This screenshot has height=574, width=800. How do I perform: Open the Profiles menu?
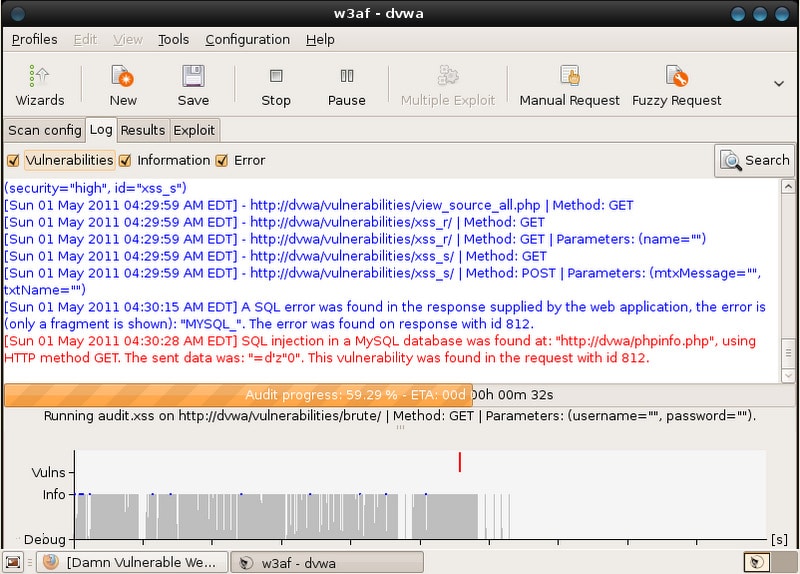pyautogui.click(x=34, y=39)
